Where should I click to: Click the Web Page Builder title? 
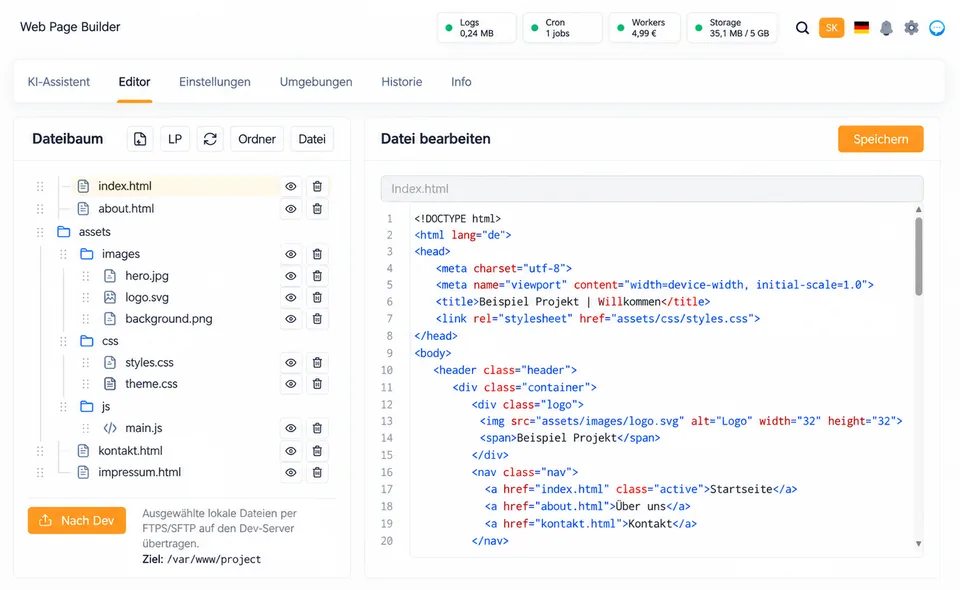coord(70,27)
